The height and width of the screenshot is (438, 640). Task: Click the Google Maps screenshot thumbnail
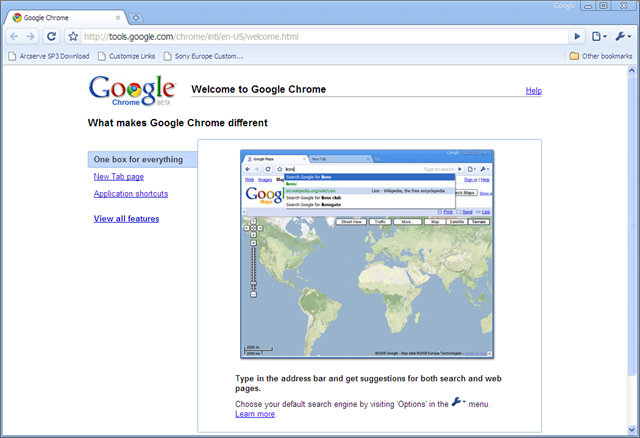click(x=367, y=254)
